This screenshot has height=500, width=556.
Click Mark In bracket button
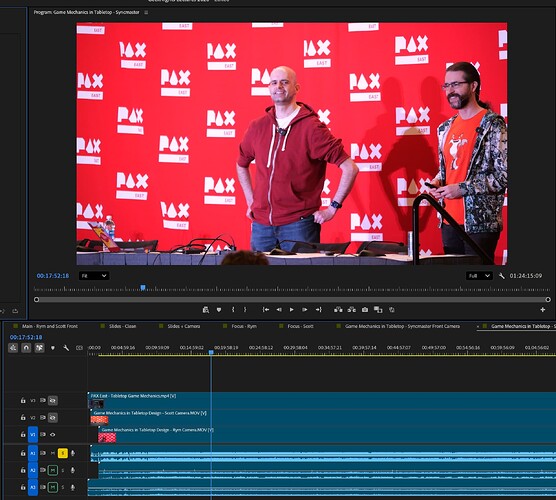[x=233, y=310]
